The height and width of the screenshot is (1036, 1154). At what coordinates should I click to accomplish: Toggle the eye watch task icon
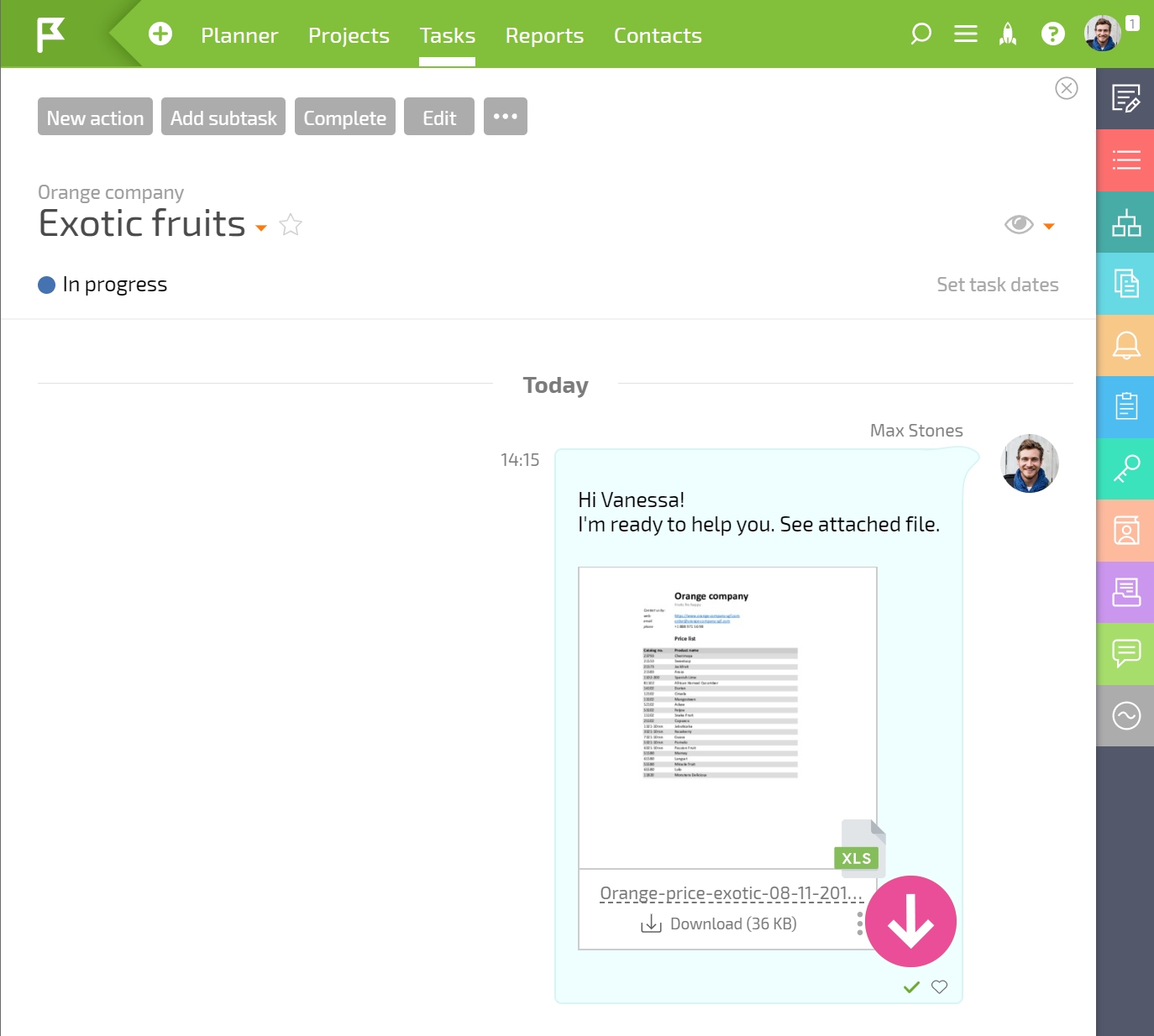[x=1019, y=225]
